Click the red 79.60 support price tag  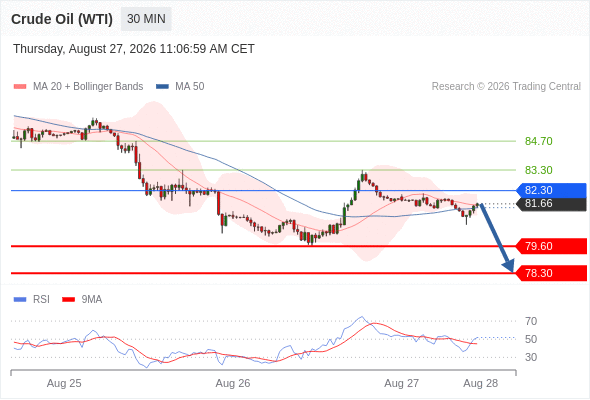551,246
